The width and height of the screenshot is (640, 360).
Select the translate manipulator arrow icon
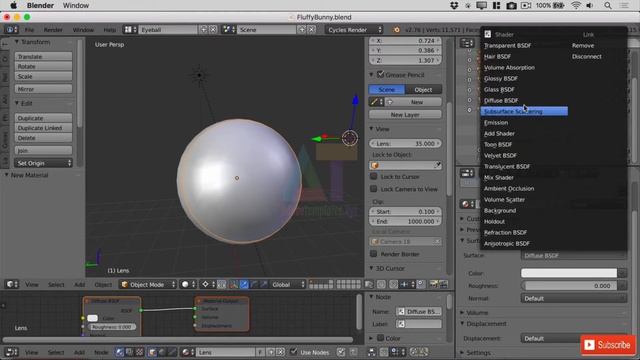(x=244, y=284)
